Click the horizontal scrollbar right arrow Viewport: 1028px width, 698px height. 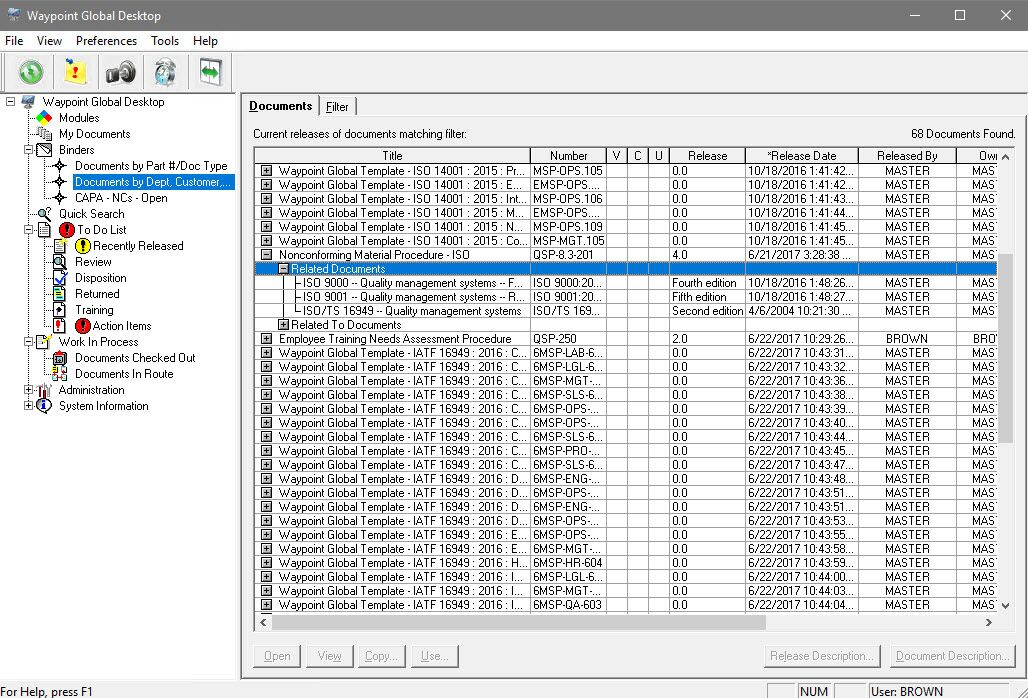point(989,623)
